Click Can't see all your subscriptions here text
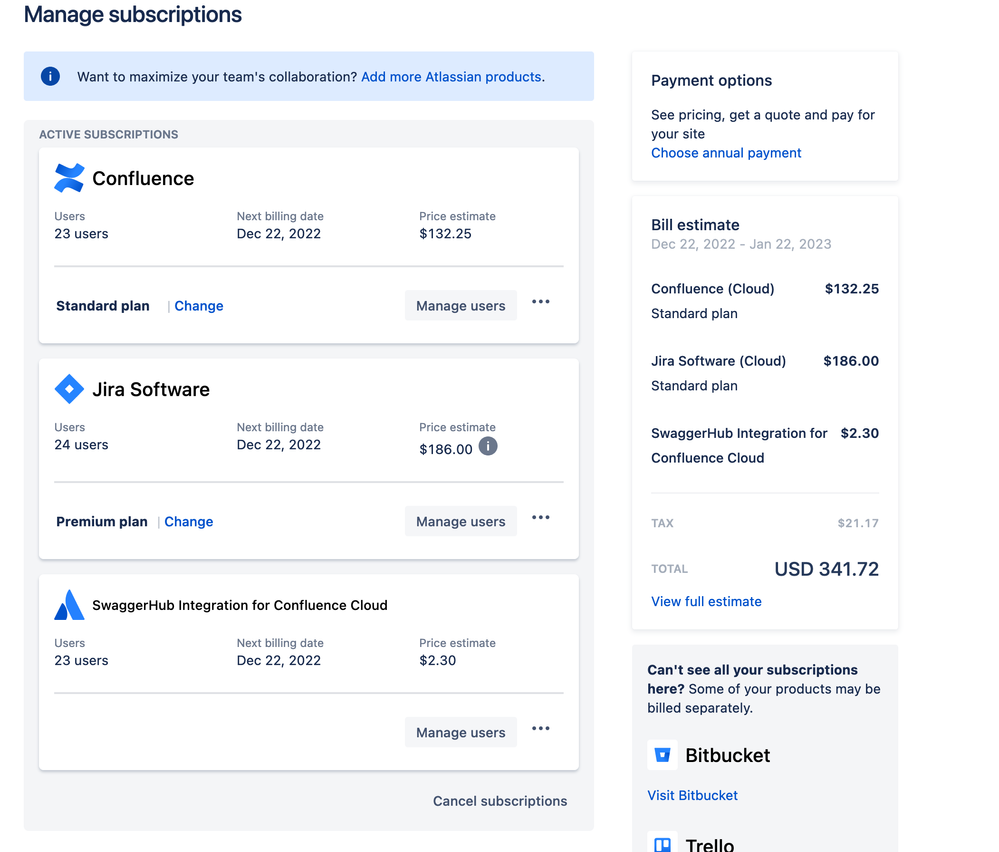The height and width of the screenshot is (852, 999). [752, 679]
